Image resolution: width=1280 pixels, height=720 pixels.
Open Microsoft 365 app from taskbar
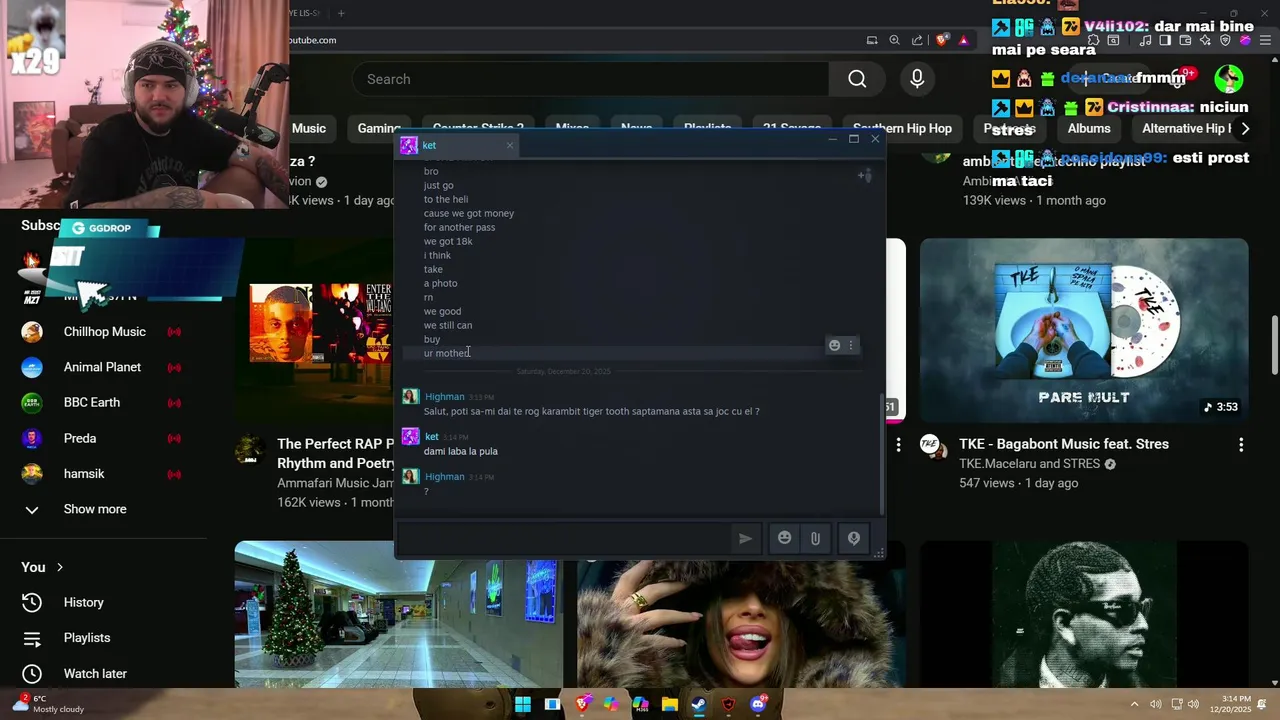click(x=640, y=704)
